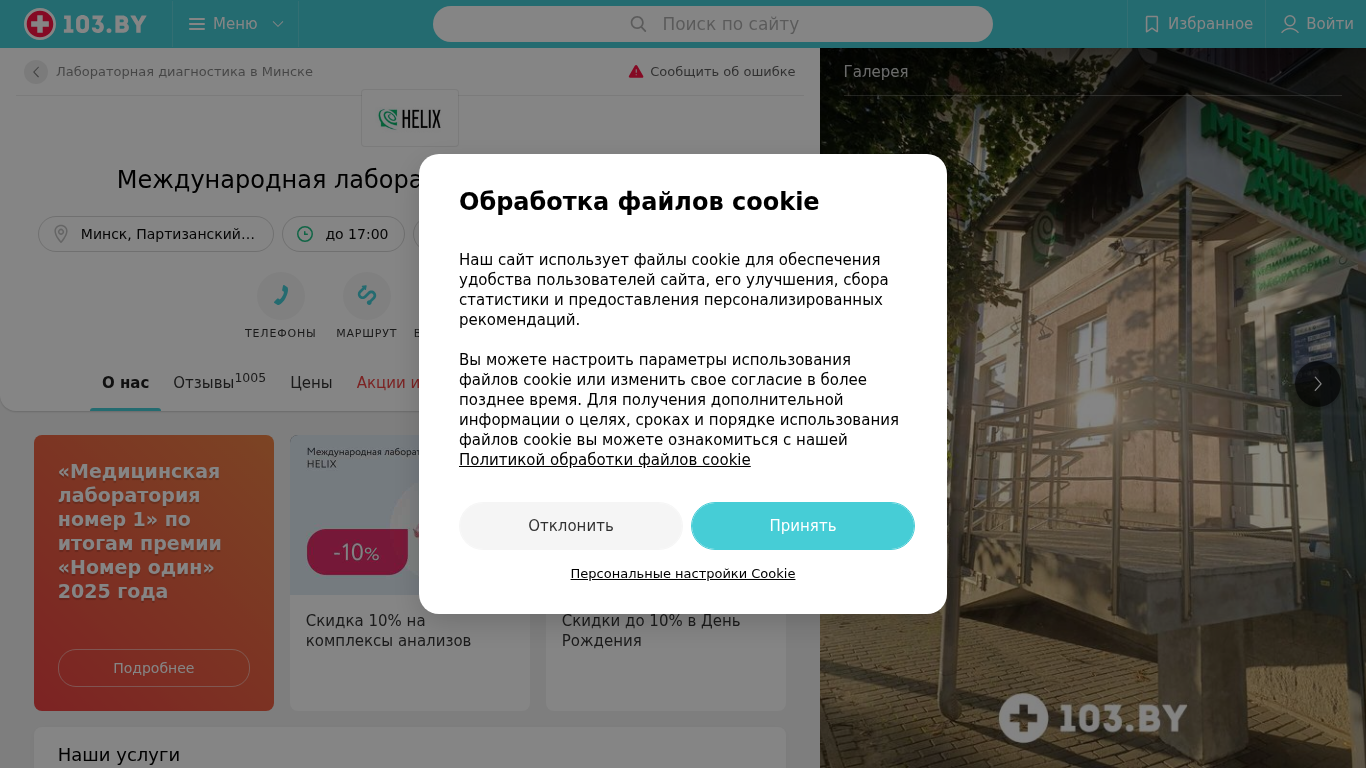
Task: Expand the address Минск, Партизанский chip
Action: (156, 234)
